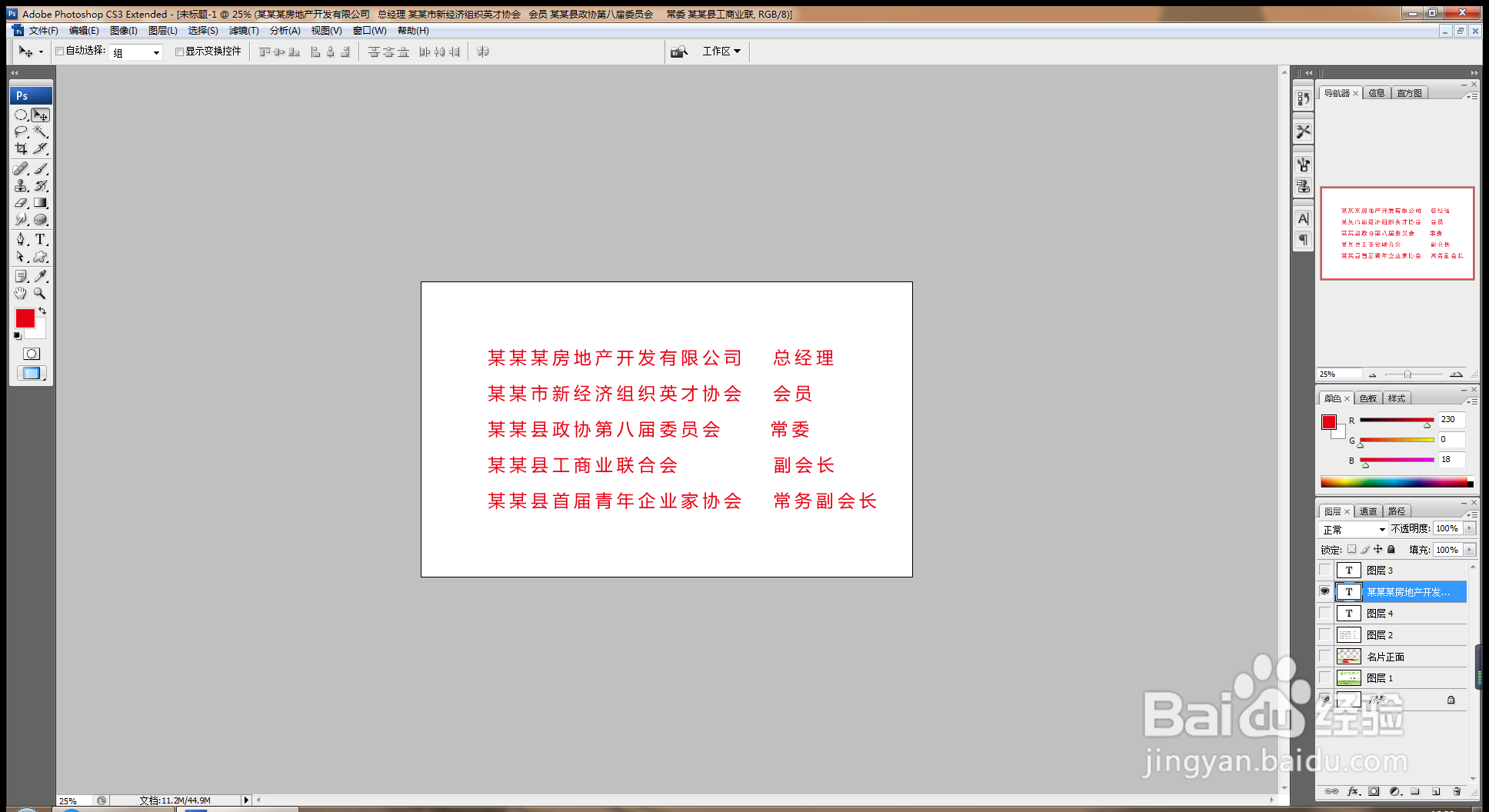Select the Brush tool
Screen dimensions: 1489x812
point(41,168)
